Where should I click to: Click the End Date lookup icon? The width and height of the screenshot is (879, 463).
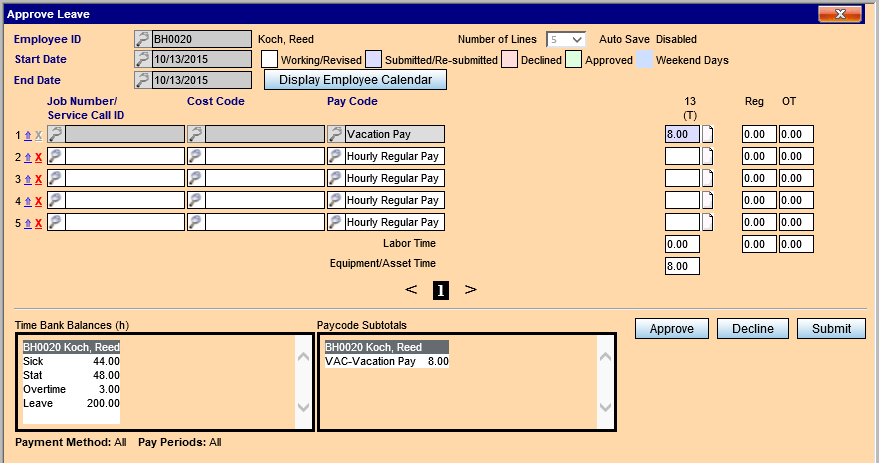[x=142, y=79]
